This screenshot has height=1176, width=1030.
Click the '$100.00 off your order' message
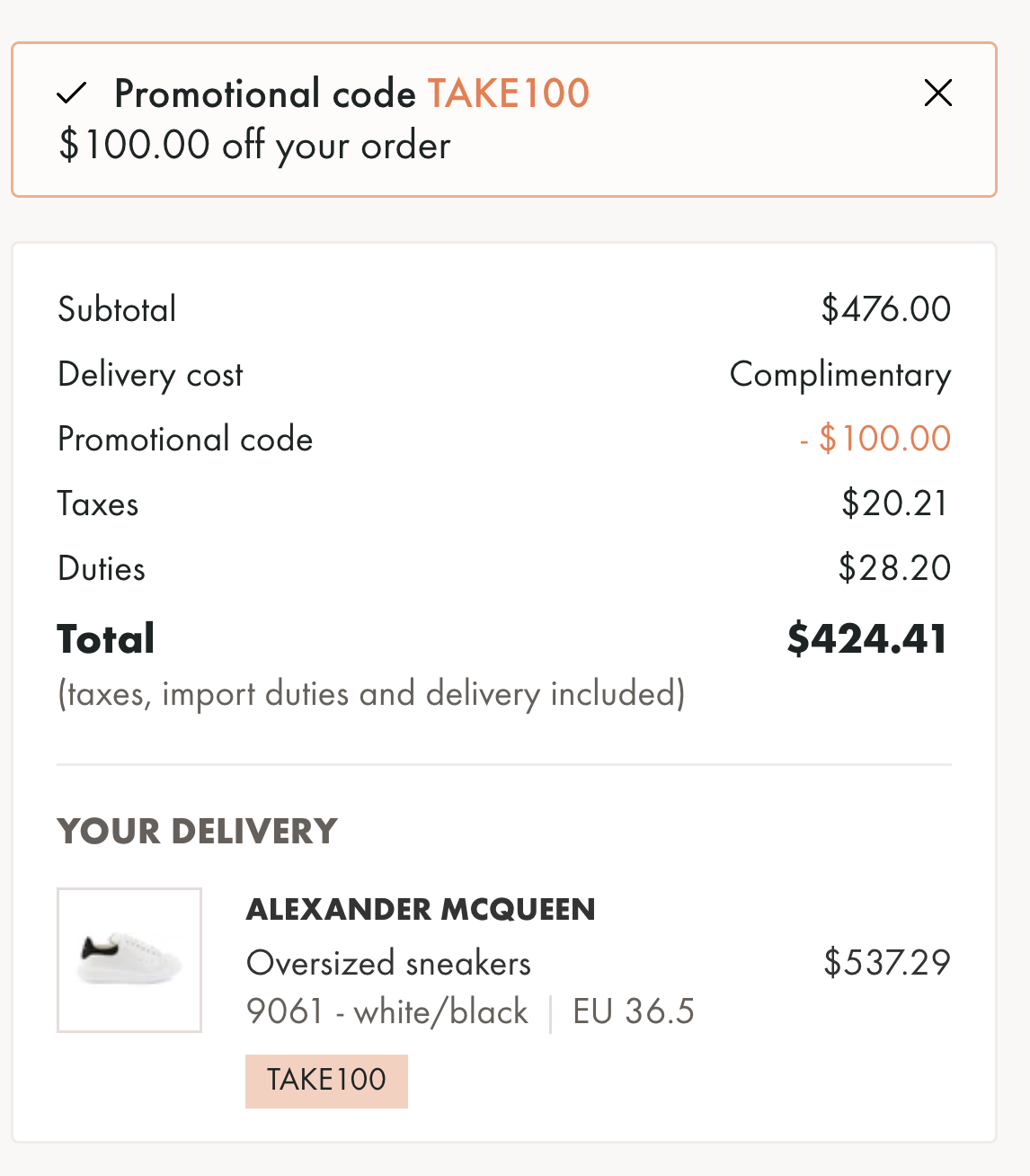pos(254,146)
